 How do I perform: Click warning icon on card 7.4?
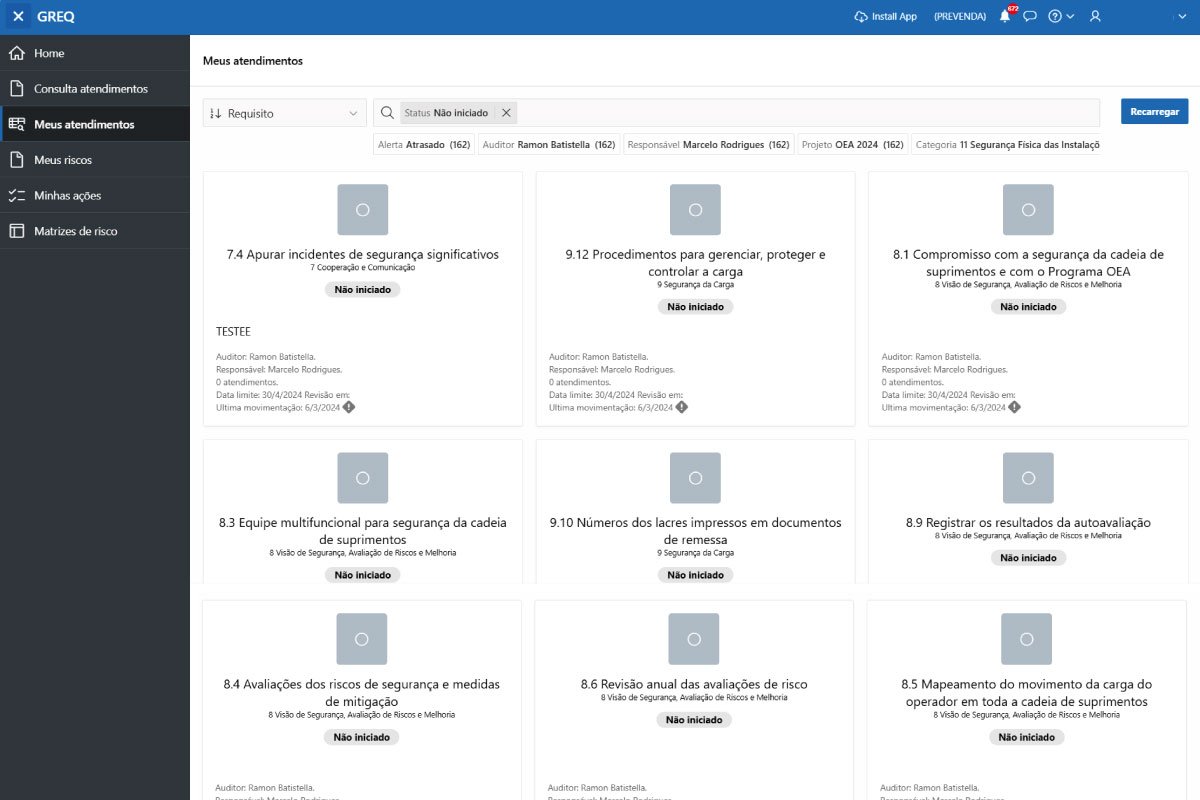(349, 407)
